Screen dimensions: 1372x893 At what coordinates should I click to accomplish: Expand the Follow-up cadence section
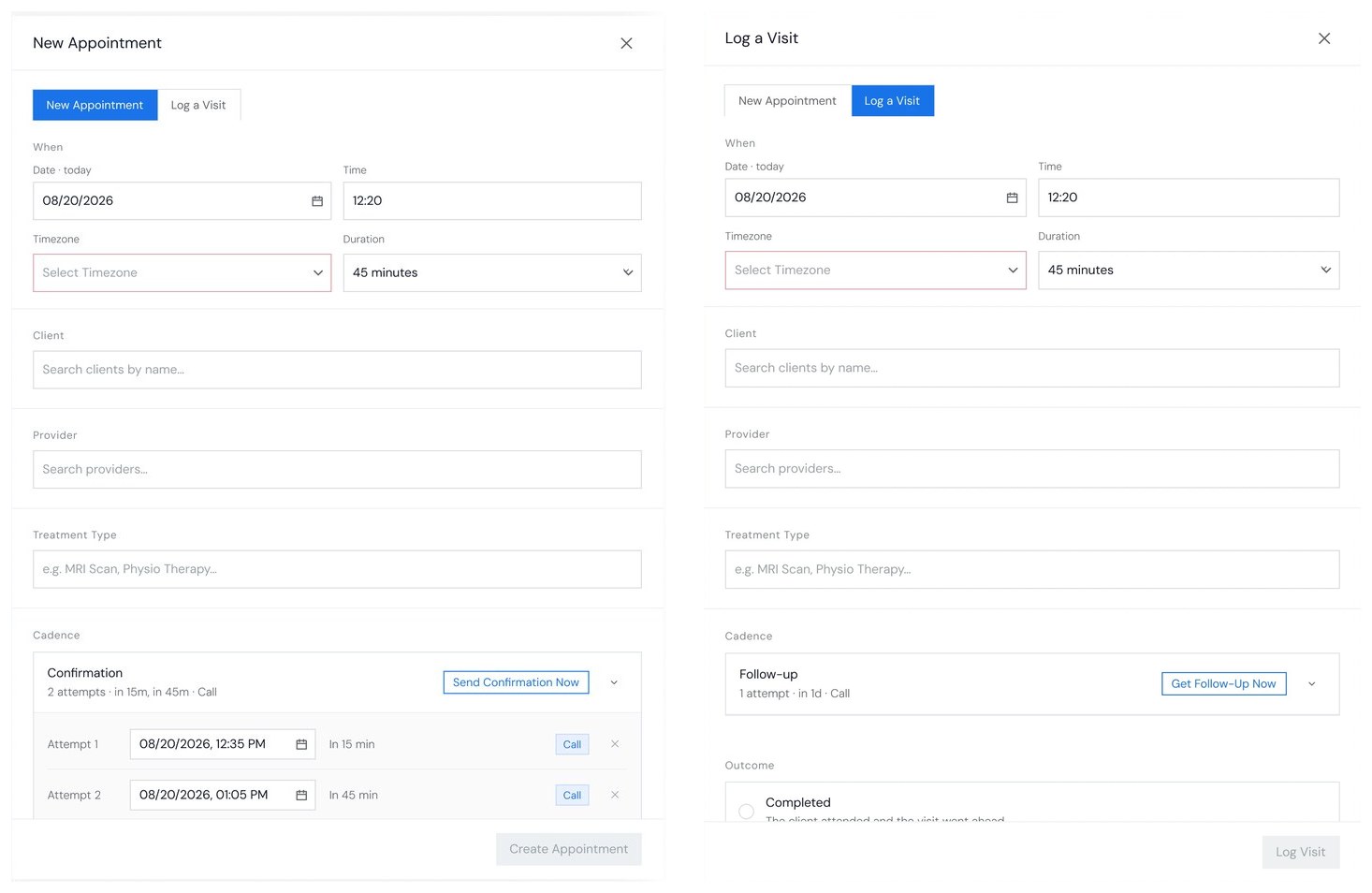point(1311,684)
